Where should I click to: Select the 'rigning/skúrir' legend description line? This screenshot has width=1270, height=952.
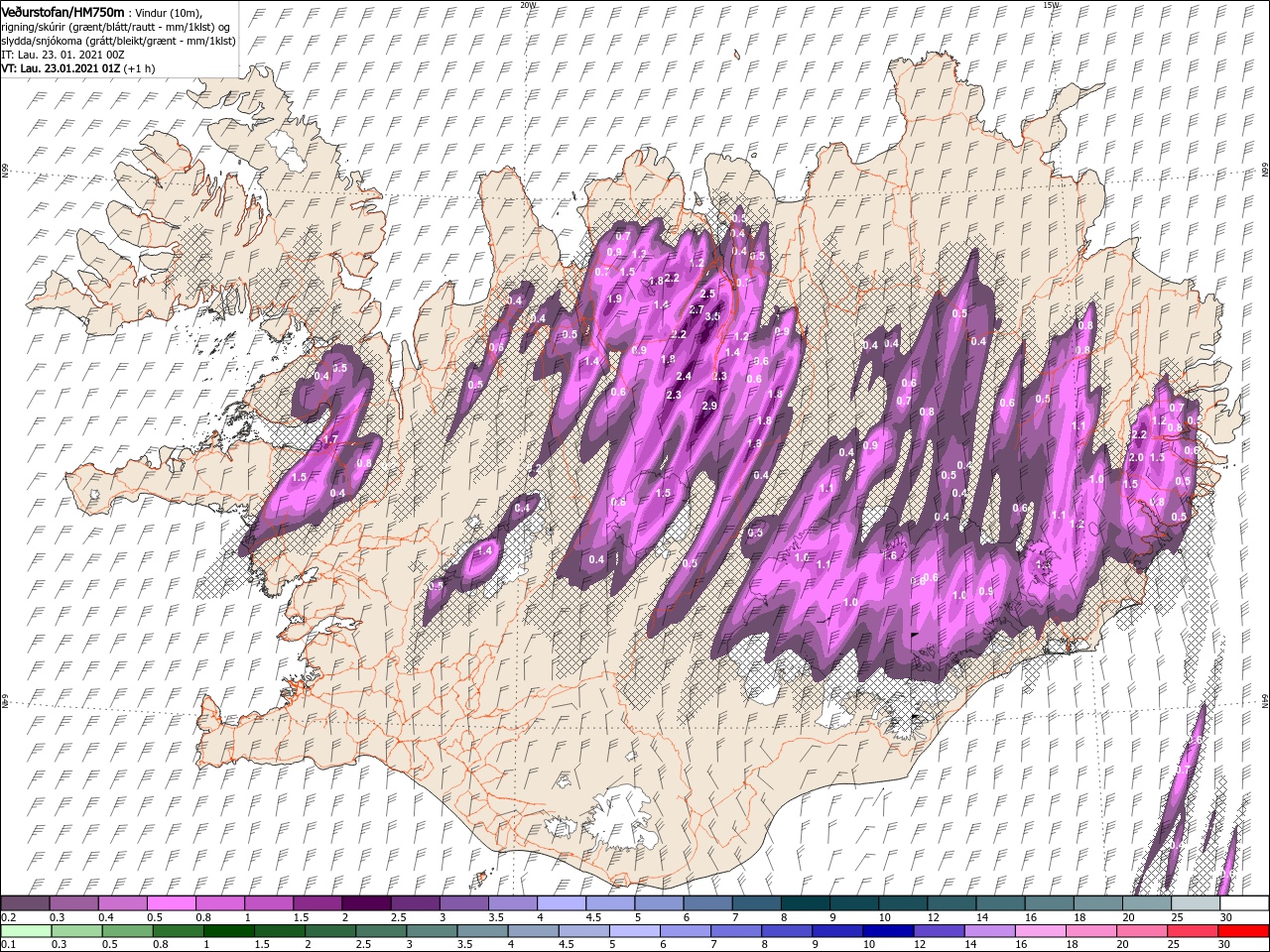(x=115, y=27)
